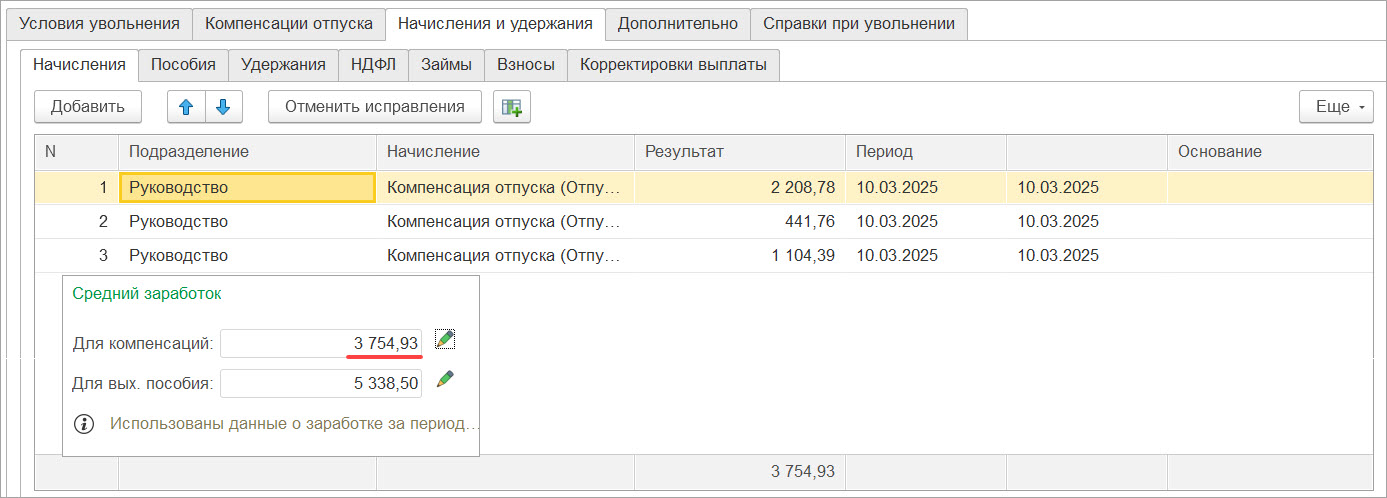Screen dimensions: 1387x498
Task: Go to Справки при увольнении tab
Action: (858, 23)
